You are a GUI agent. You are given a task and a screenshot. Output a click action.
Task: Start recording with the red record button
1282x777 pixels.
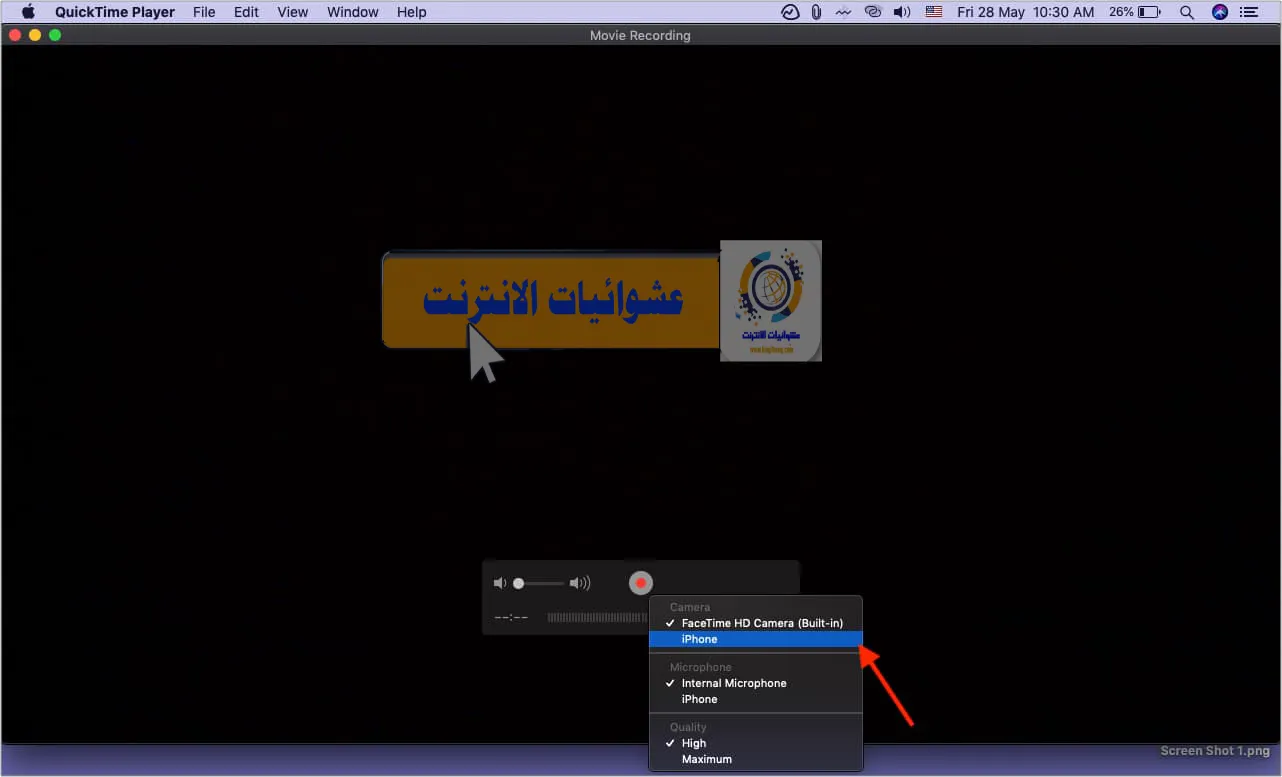[641, 583]
